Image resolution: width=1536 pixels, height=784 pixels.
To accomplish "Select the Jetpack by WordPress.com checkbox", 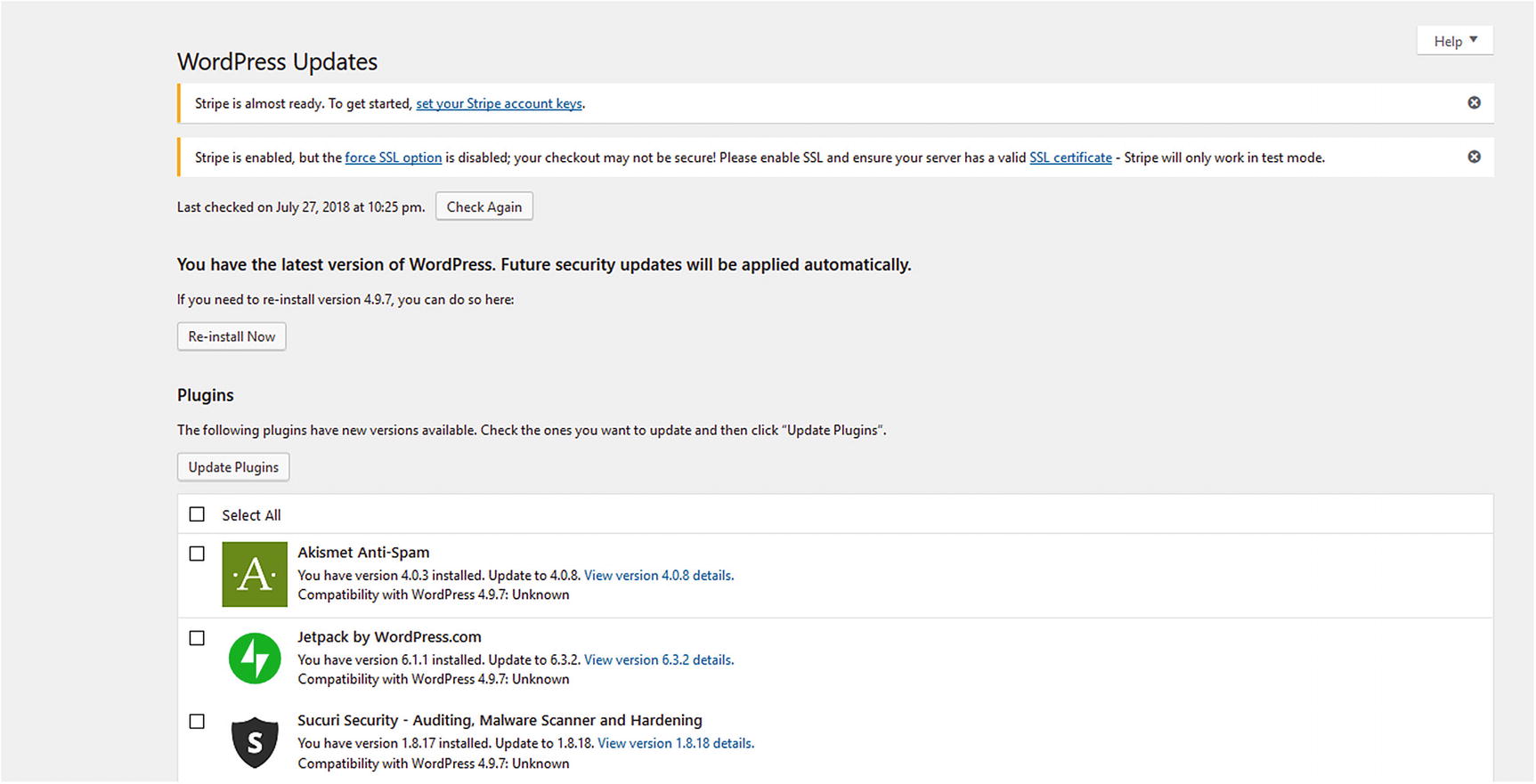I will pos(197,638).
